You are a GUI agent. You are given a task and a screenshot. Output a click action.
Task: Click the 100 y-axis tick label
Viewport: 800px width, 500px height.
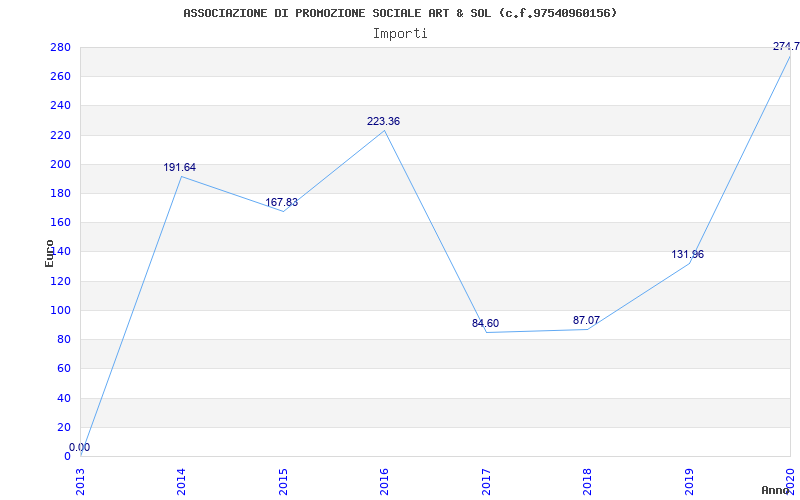pos(60,310)
